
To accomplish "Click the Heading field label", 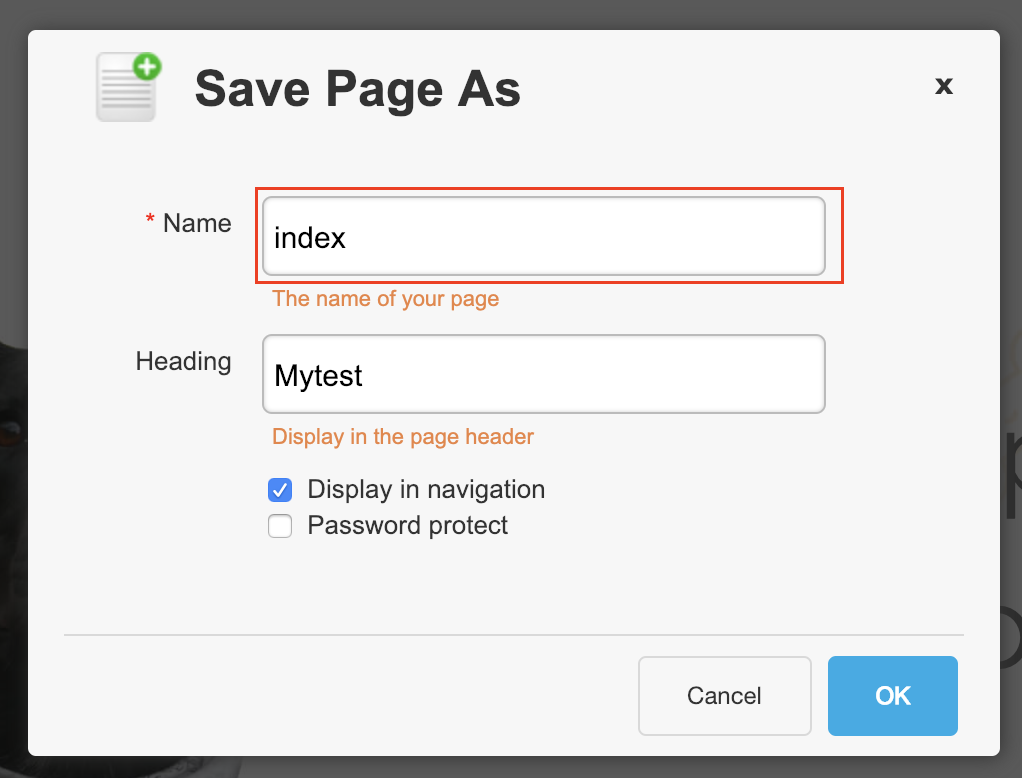I will [183, 361].
